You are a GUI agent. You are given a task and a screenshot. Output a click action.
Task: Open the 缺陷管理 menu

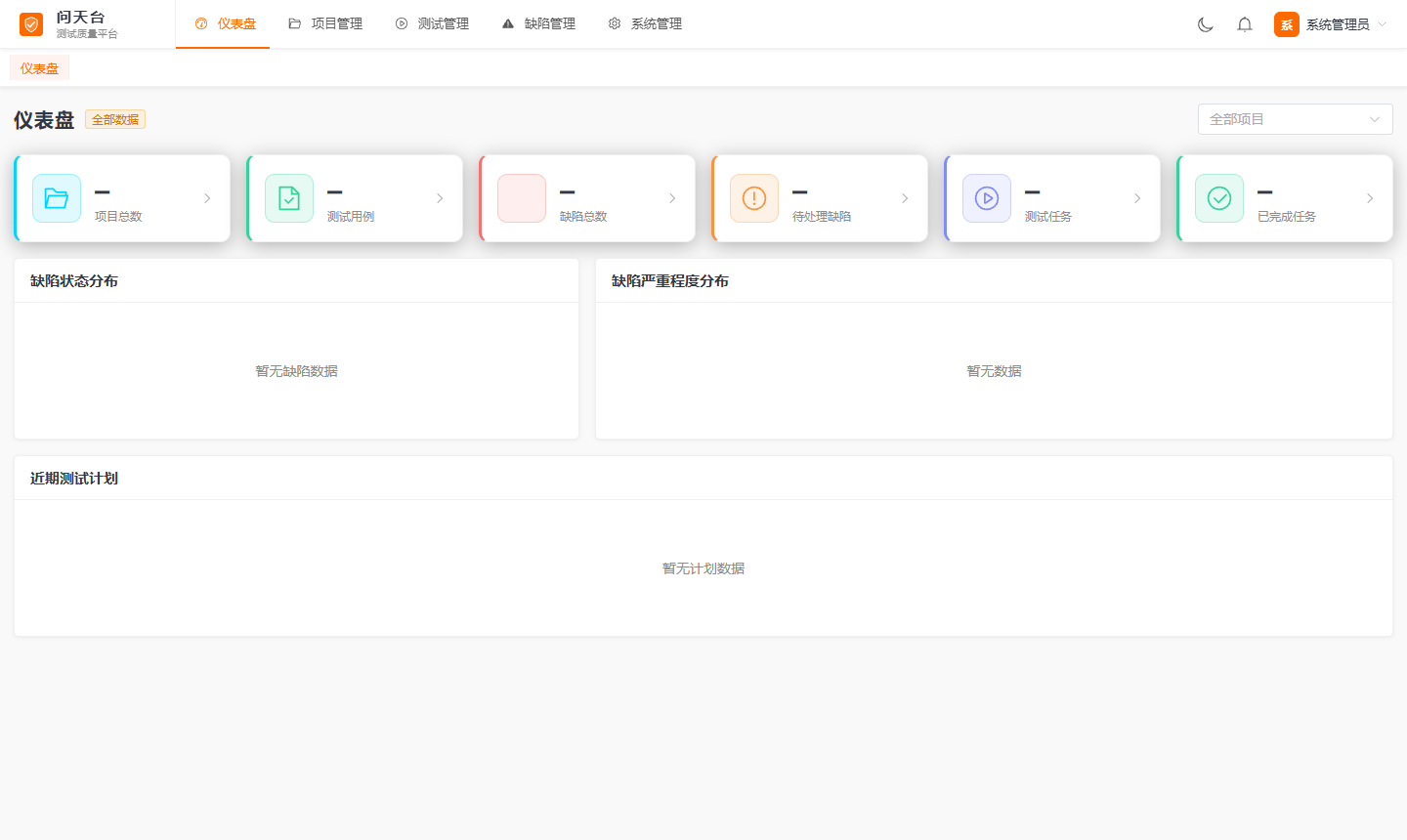538,23
